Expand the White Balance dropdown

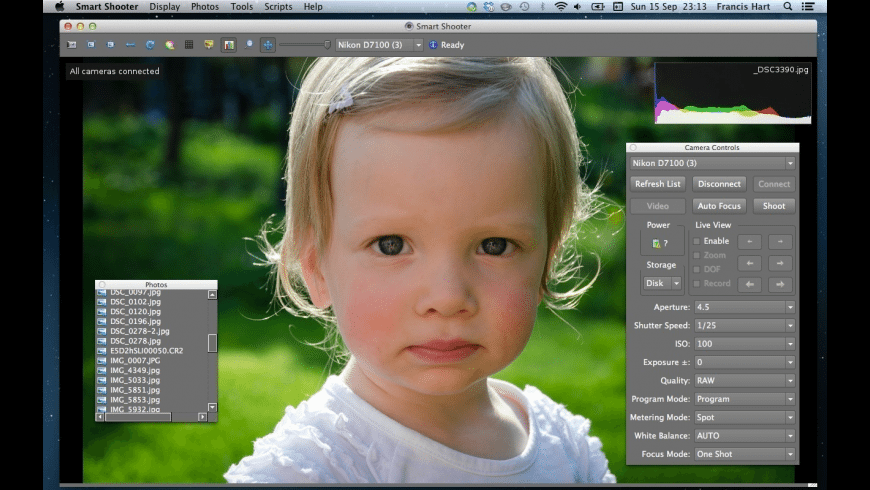(744, 436)
